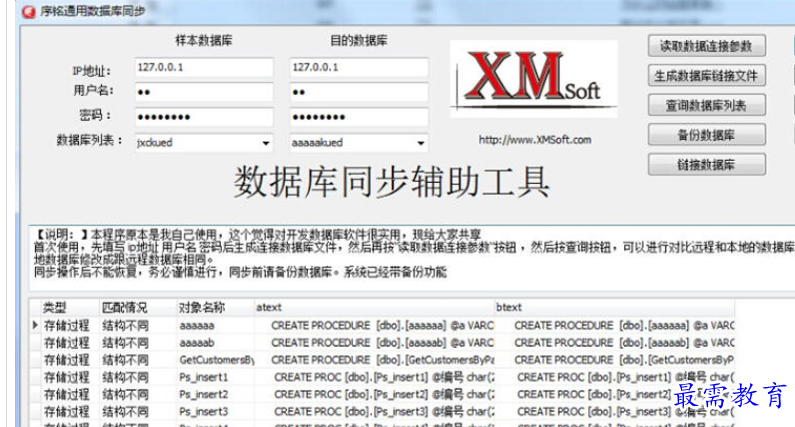795x427 pixels.
Task: Focus the sample database username field
Action: (x=204, y=92)
